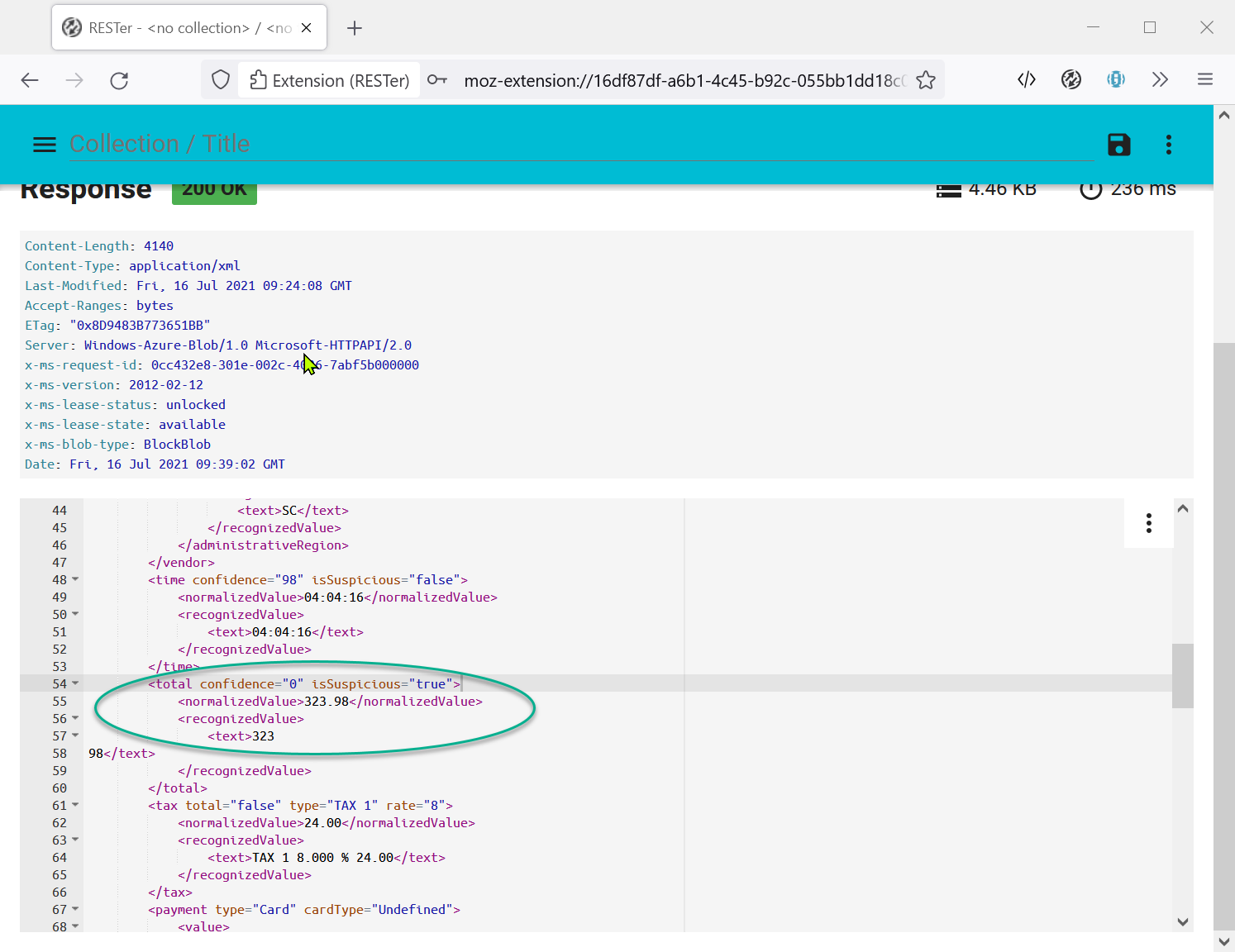Screen dimensions: 1235x952
Task: Open the RESTer header more options menu
Action: [x=1168, y=145]
